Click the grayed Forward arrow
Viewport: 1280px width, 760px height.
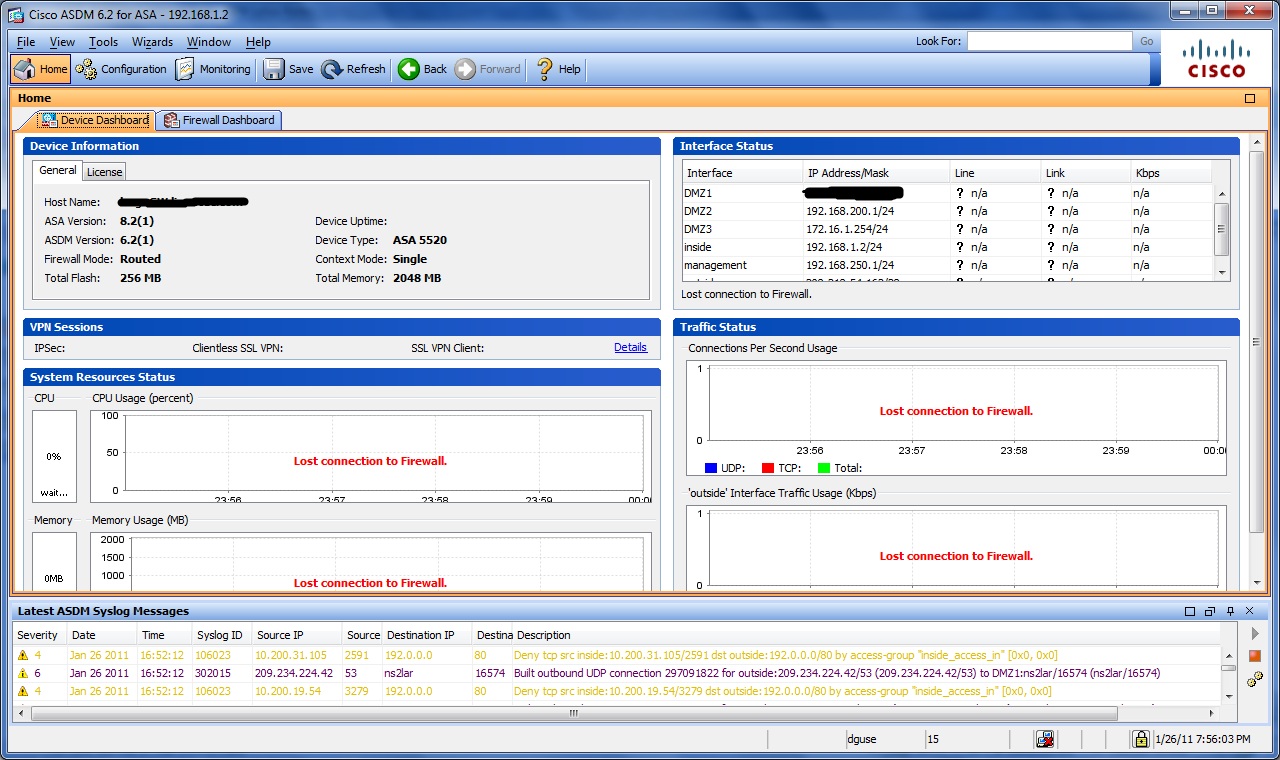tap(465, 69)
